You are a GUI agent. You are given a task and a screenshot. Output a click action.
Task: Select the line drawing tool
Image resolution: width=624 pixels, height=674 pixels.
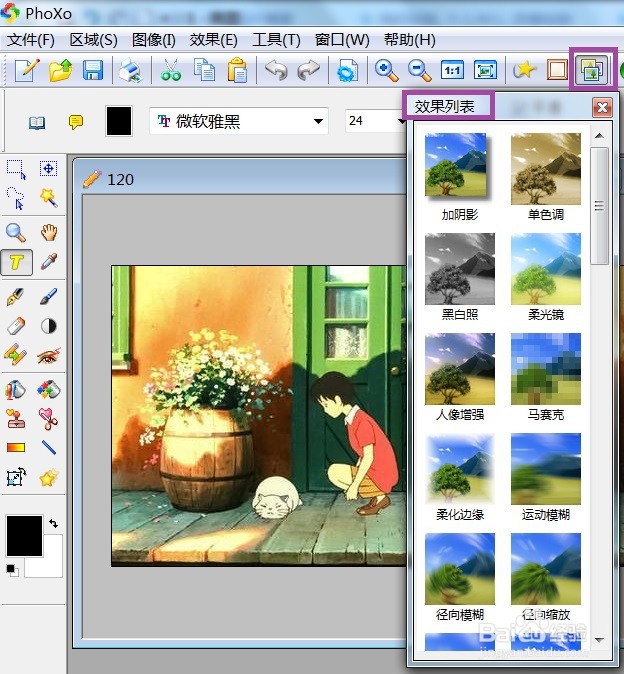(x=49, y=447)
